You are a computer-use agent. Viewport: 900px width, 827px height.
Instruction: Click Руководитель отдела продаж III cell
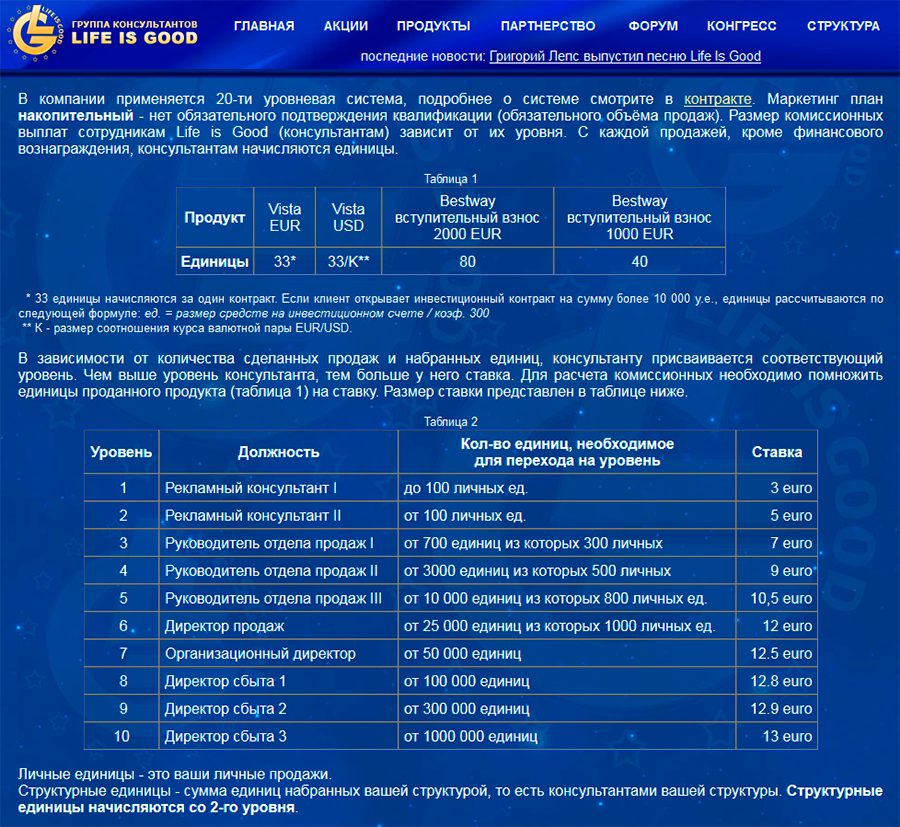(278, 598)
